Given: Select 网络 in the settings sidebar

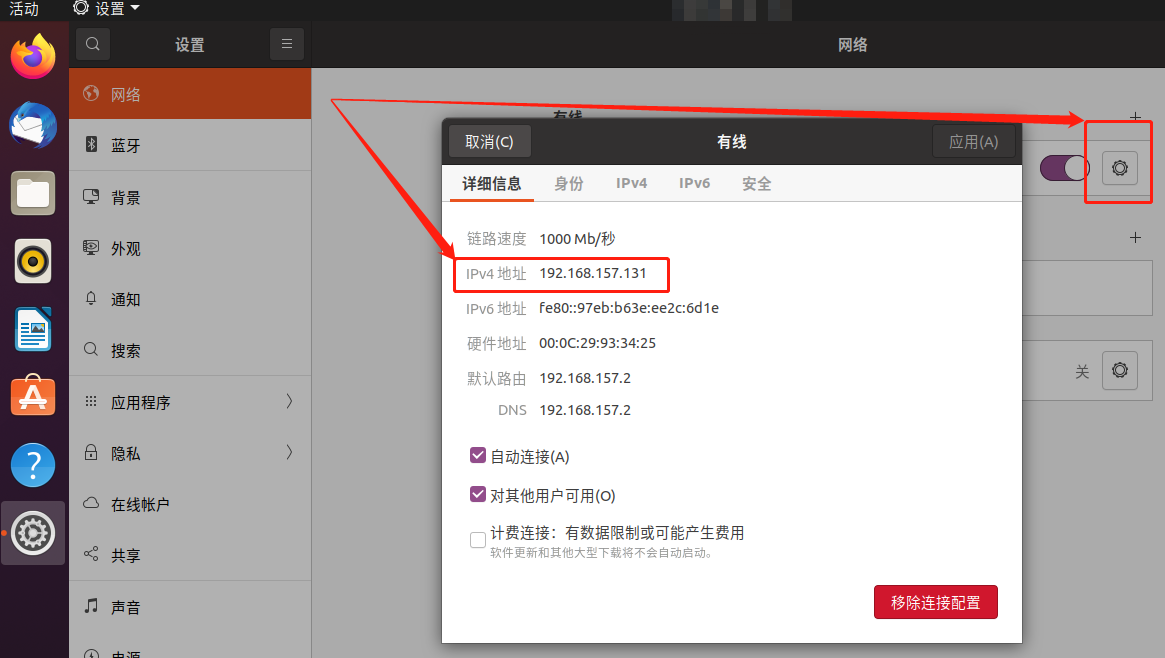Looking at the screenshot, I should (x=190, y=94).
